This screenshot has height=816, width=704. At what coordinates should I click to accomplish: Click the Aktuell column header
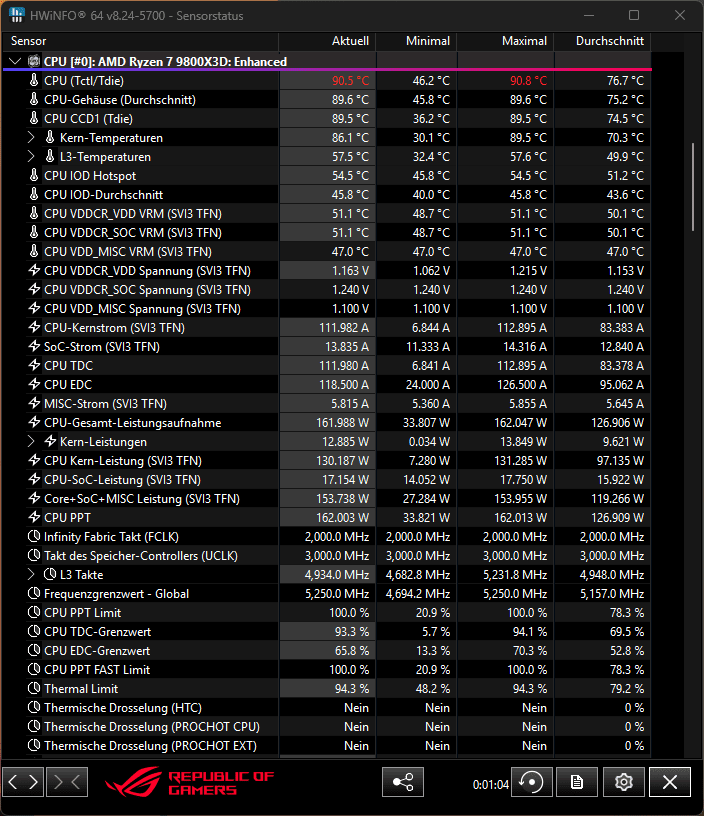pos(327,41)
